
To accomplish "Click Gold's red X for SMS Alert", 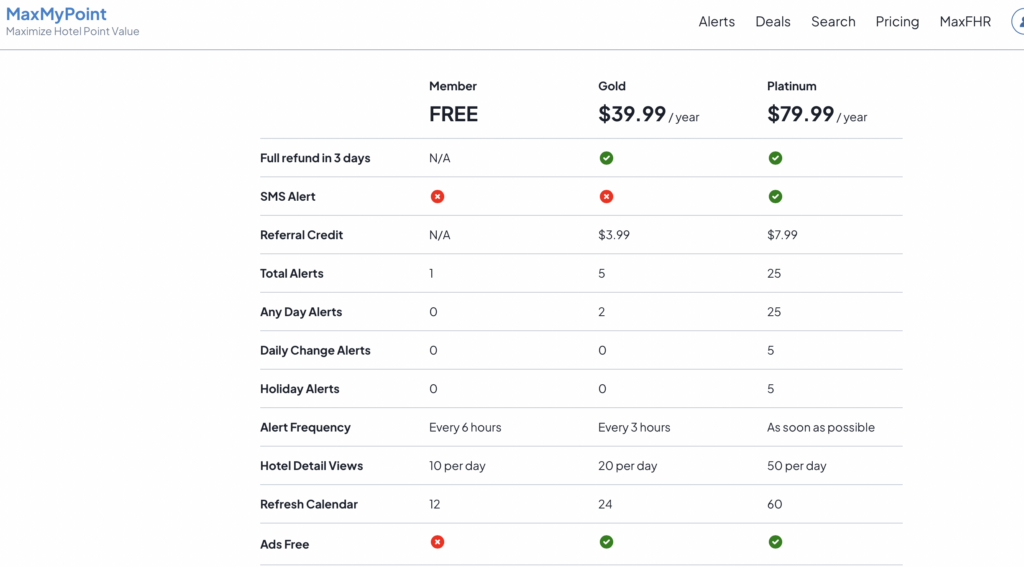I will [x=606, y=196].
